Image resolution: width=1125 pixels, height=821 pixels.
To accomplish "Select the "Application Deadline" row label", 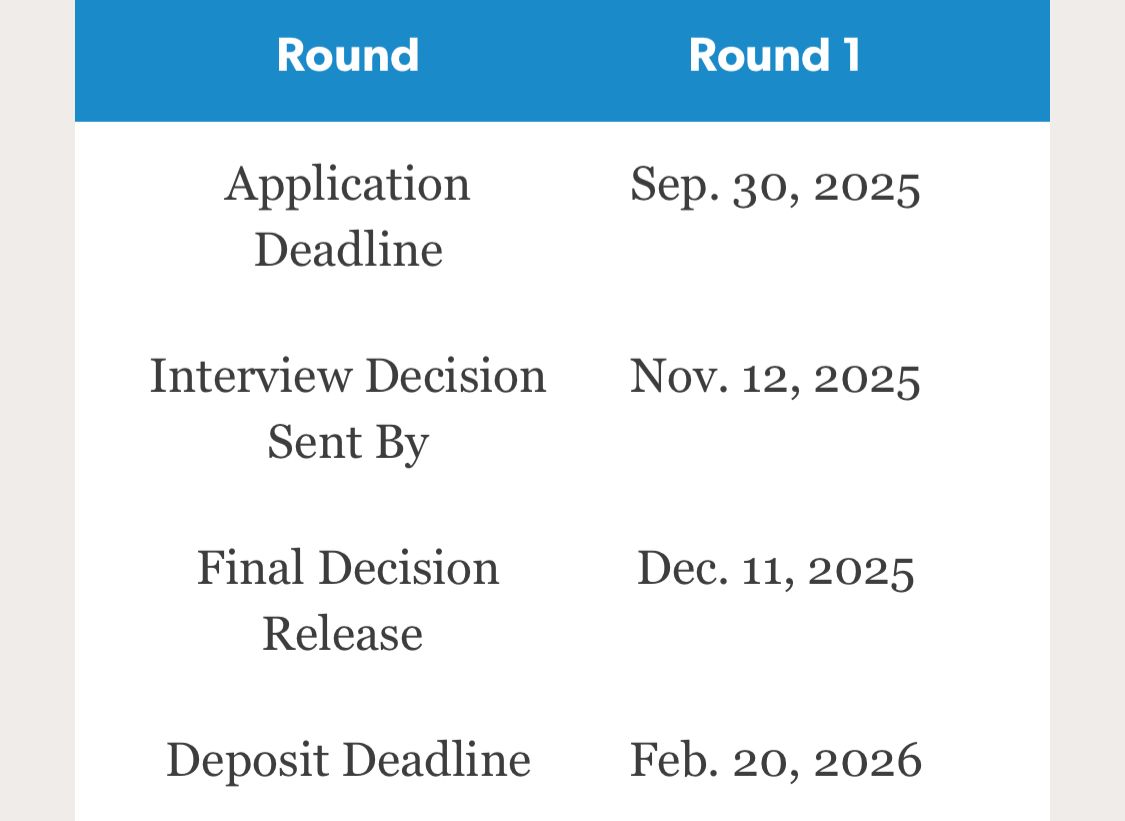I will pos(348,216).
